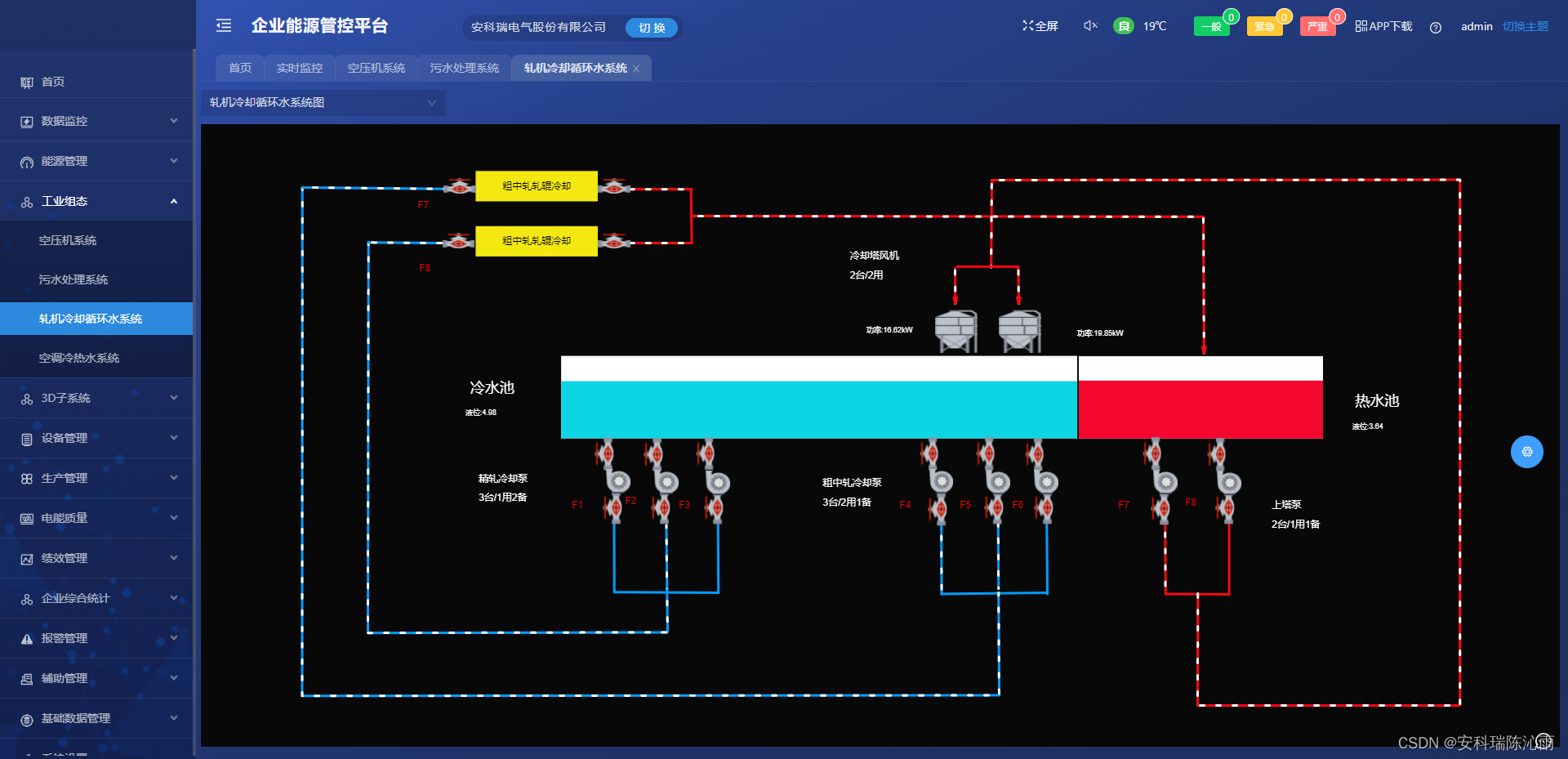Click the 电能质量 sidebar icon
Screen dimensions: 1568x759
[x=27, y=519]
